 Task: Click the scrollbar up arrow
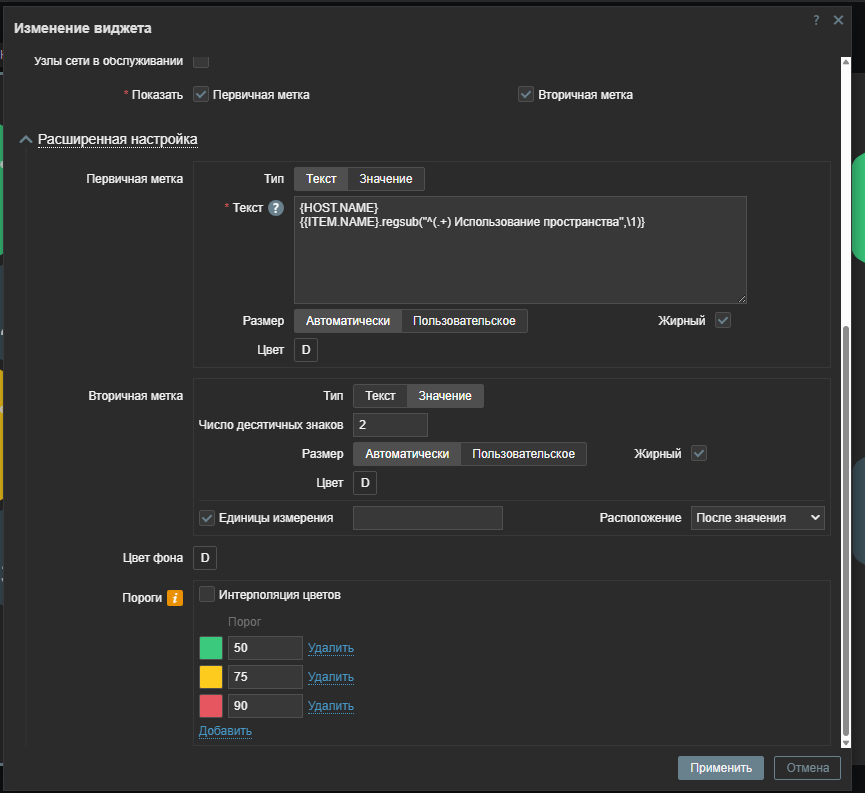click(x=846, y=62)
